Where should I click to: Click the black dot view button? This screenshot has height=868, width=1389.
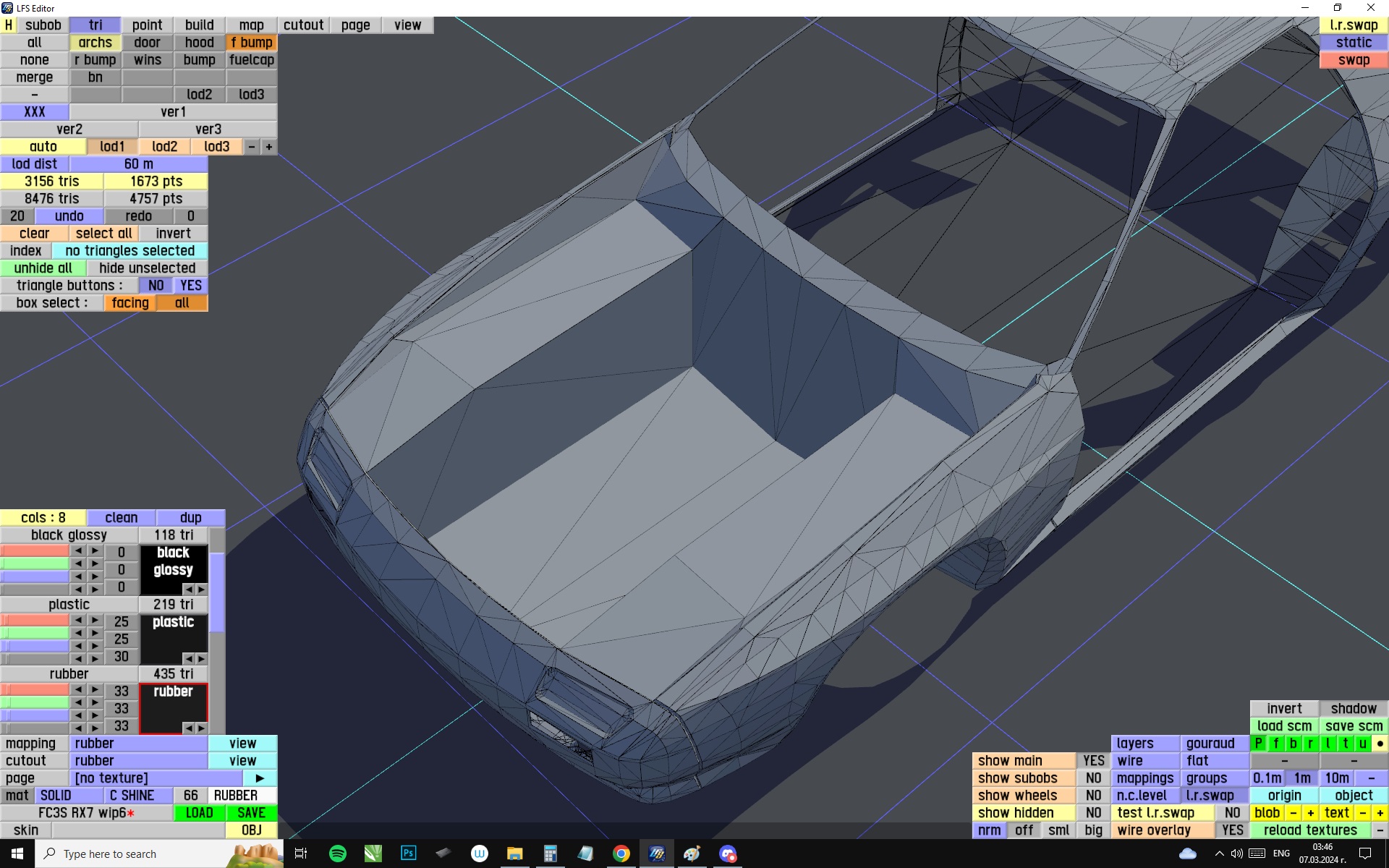pyautogui.click(x=1380, y=744)
